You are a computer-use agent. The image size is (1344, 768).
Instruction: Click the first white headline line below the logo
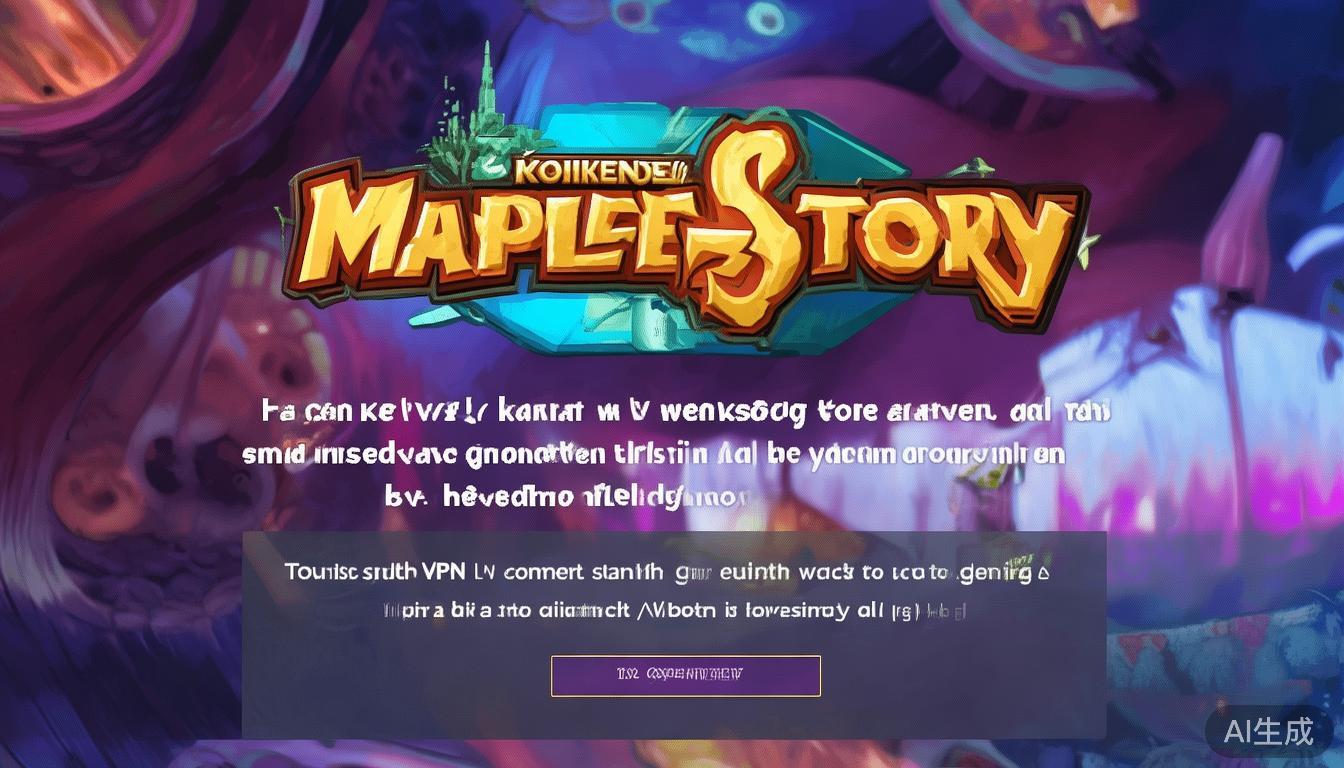(x=685, y=411)
